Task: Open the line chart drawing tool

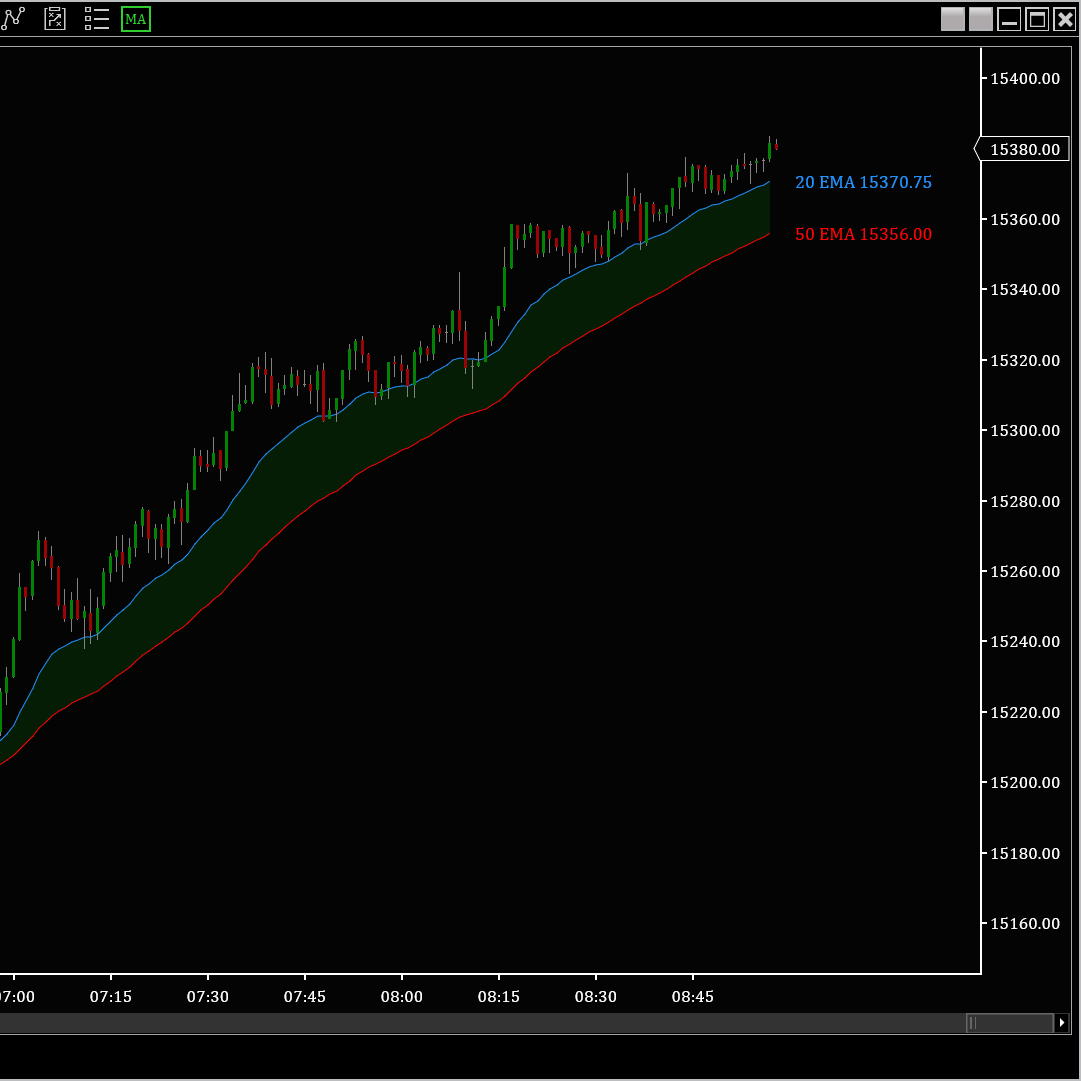Action: click(13, 19)
